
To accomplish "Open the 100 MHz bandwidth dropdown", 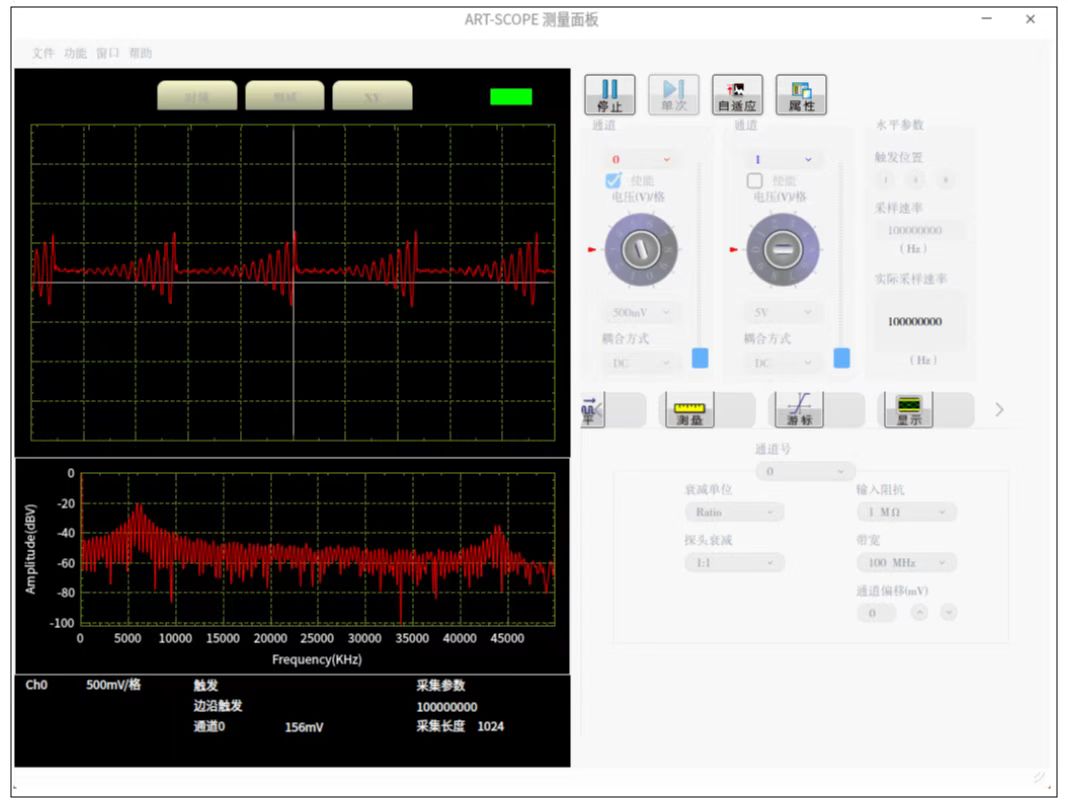I will 906,563.
